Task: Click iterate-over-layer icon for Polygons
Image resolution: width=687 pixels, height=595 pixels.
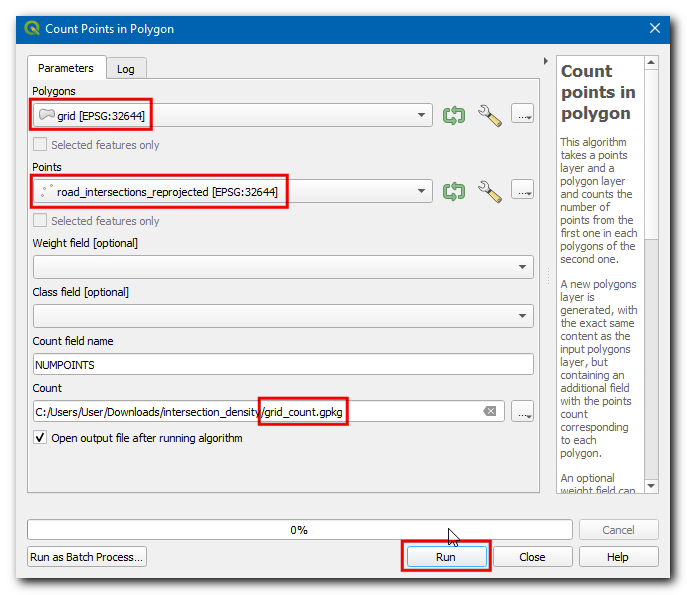Action: click(x=454, y=114)
